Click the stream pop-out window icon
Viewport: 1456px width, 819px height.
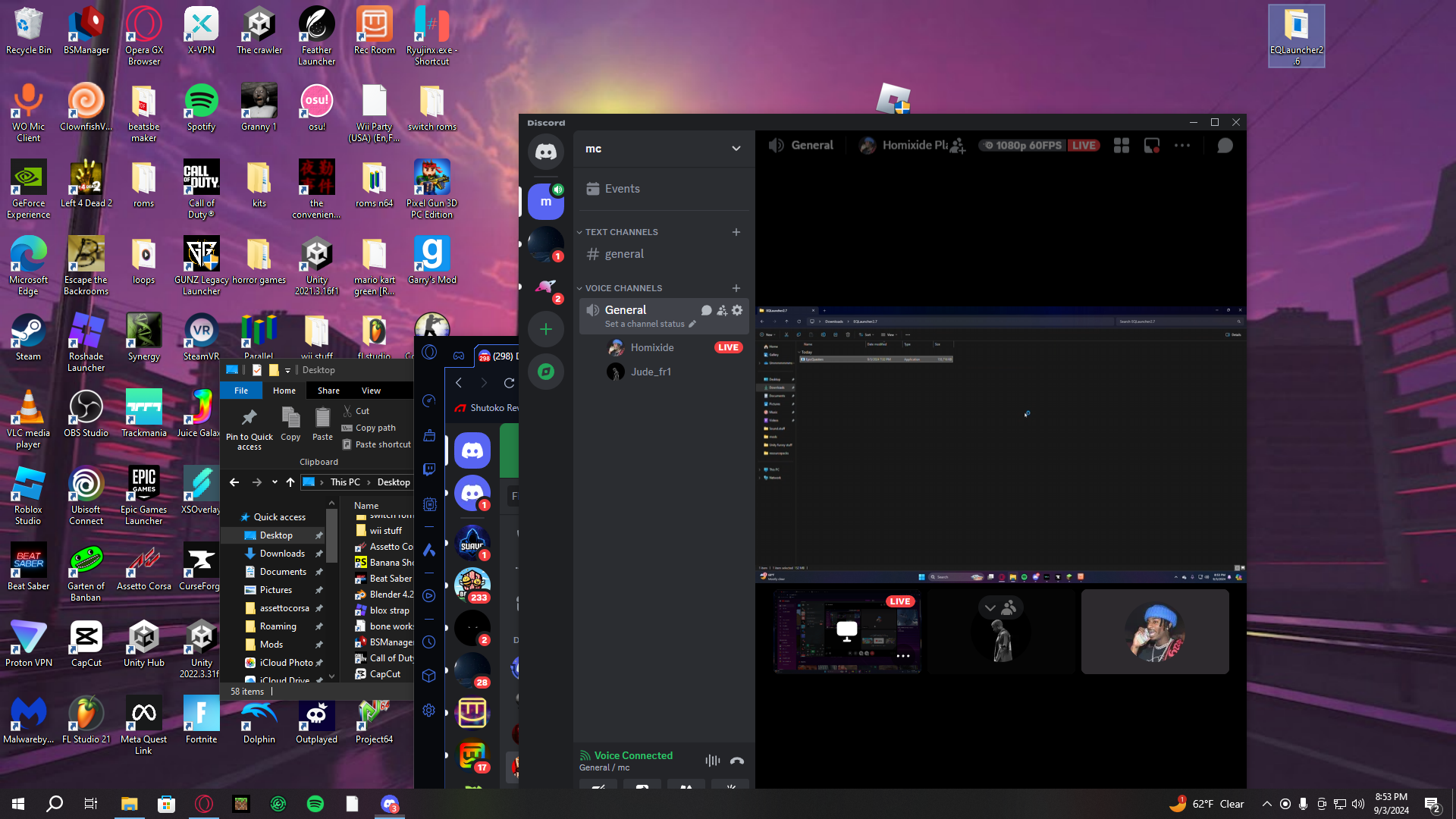tap(1152, 146)
